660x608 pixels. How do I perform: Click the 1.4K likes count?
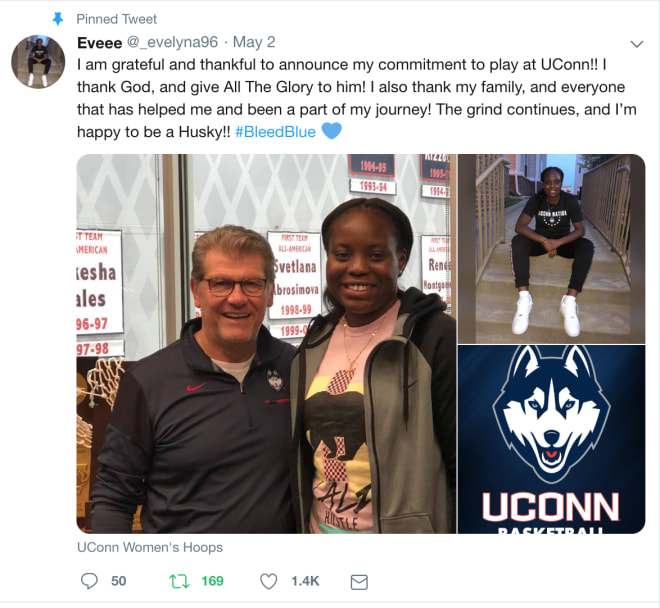(305, 581)
